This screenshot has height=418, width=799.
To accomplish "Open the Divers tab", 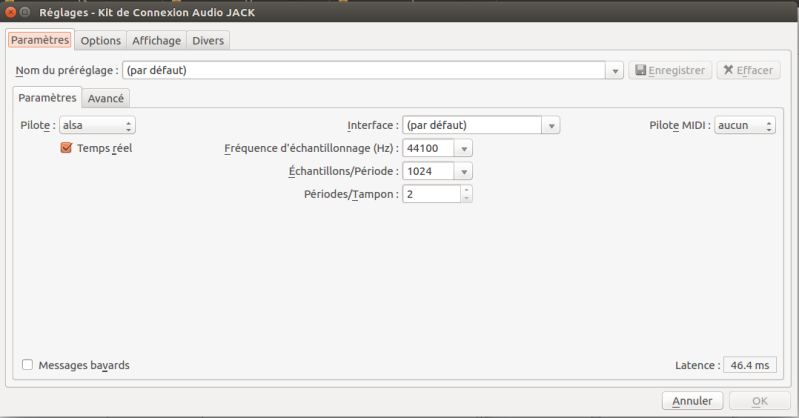I will [208, 41].
